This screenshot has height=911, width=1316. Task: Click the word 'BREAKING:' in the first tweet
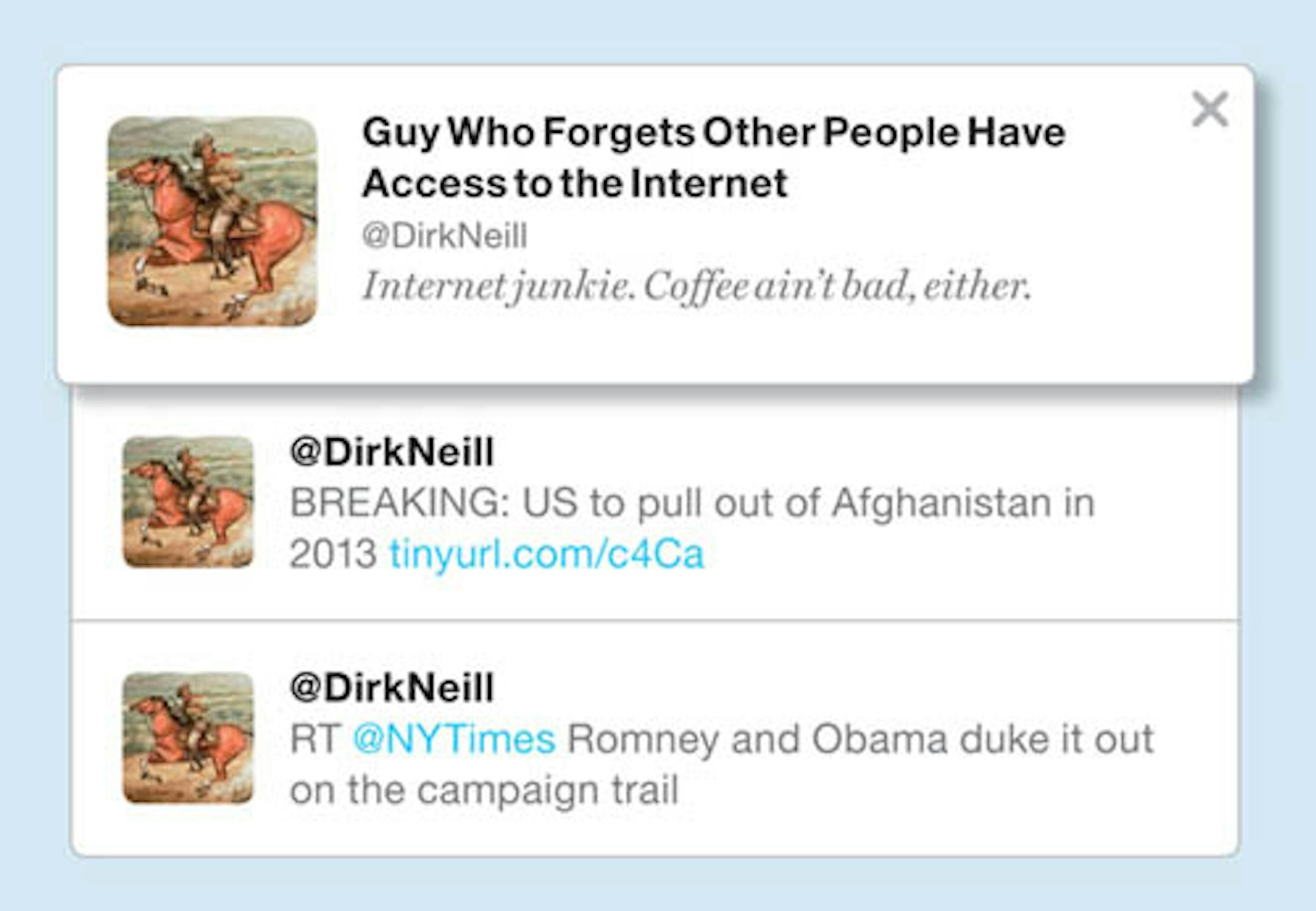click(x=400, y=503)
